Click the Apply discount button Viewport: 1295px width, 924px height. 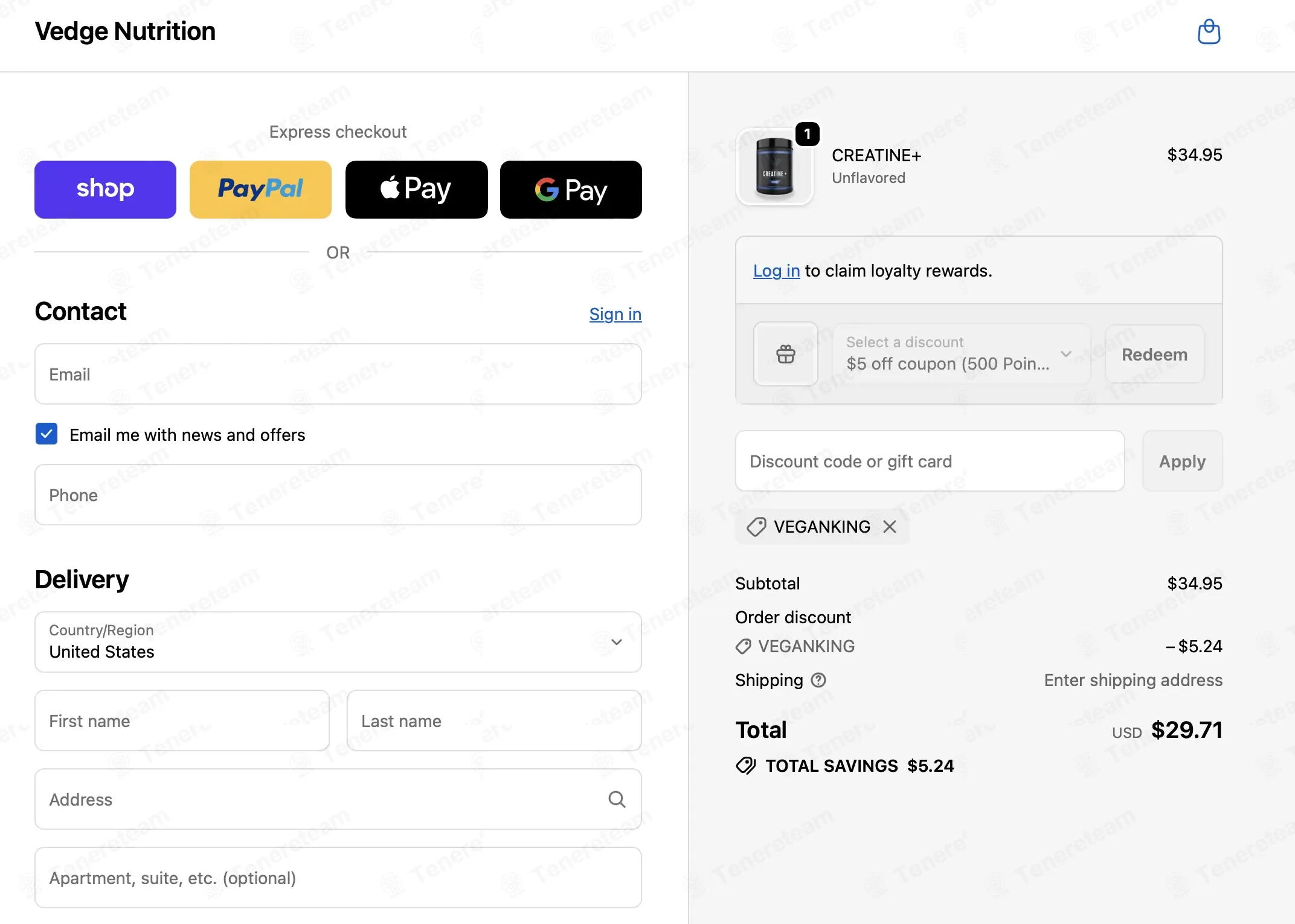pyautogui.click(x=1182, y=461)
